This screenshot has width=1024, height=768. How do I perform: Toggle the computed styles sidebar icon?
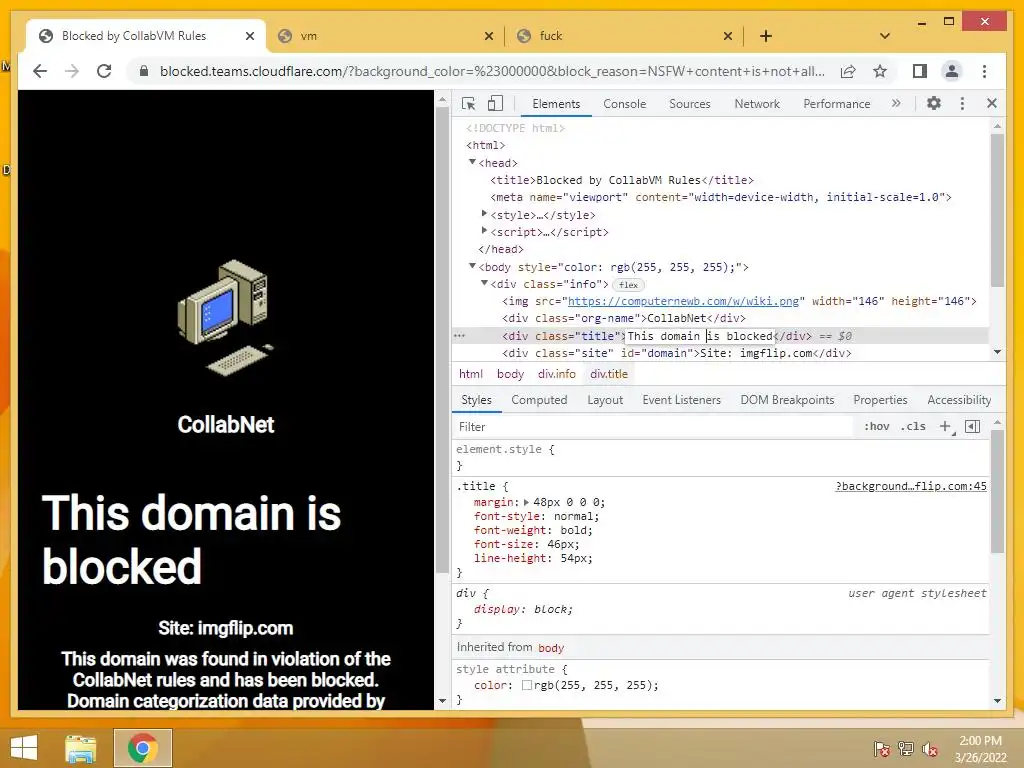(x=972, y=426)
